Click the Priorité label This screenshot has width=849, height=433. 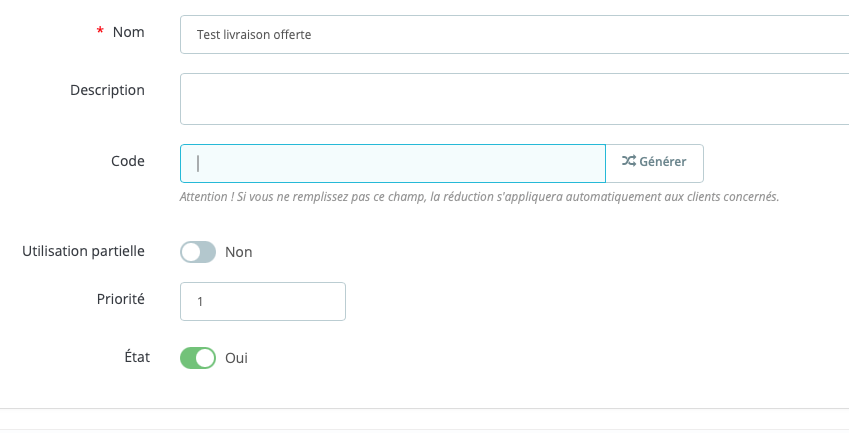click(x=121, y=299)
